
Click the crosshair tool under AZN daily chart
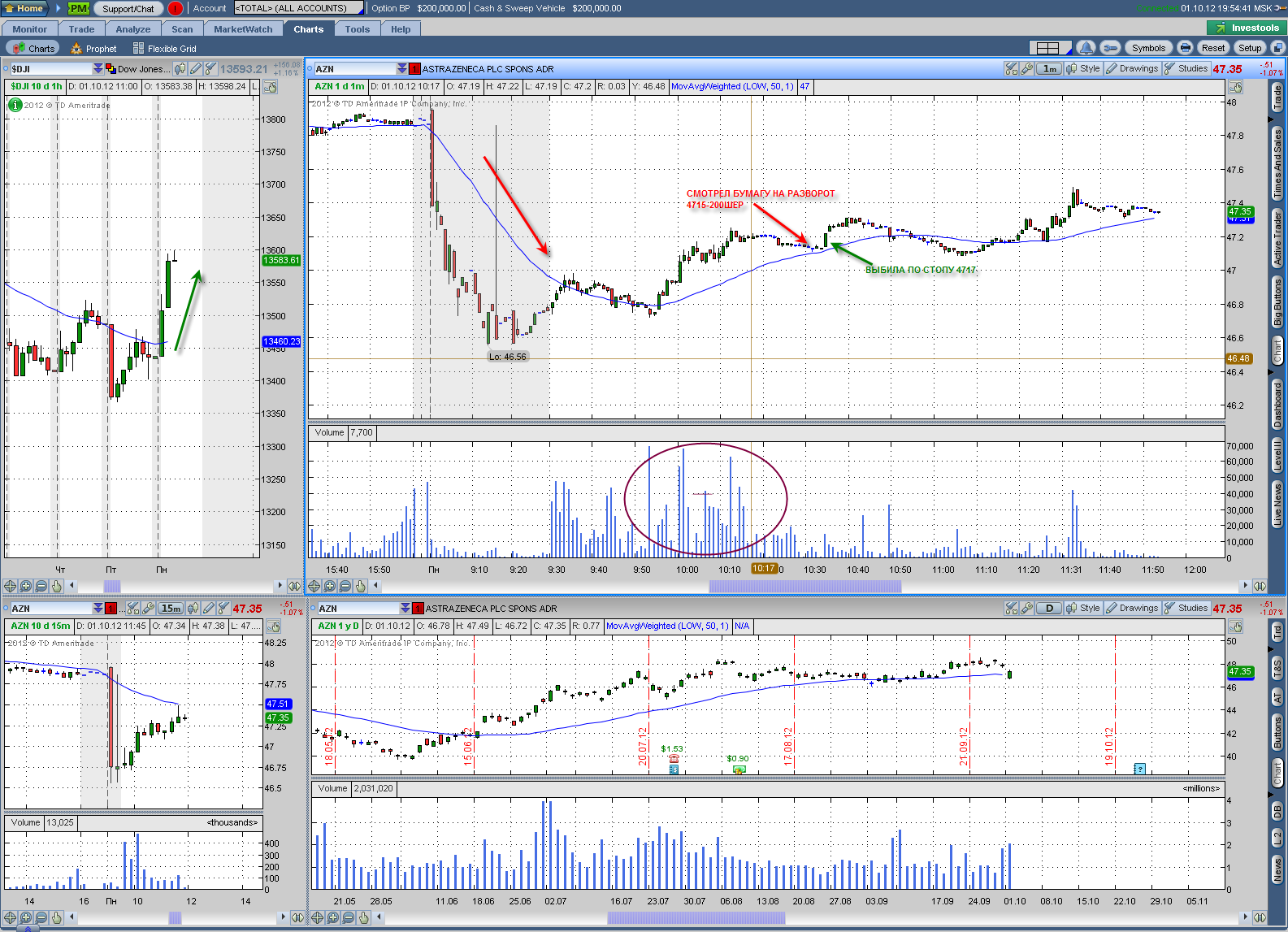318,917
